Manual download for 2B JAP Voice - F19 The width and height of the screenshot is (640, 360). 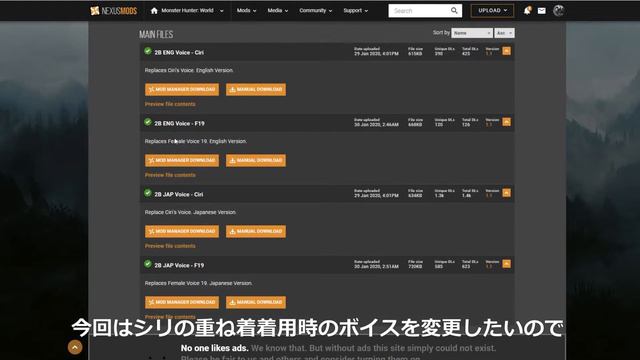click(256, 302)
